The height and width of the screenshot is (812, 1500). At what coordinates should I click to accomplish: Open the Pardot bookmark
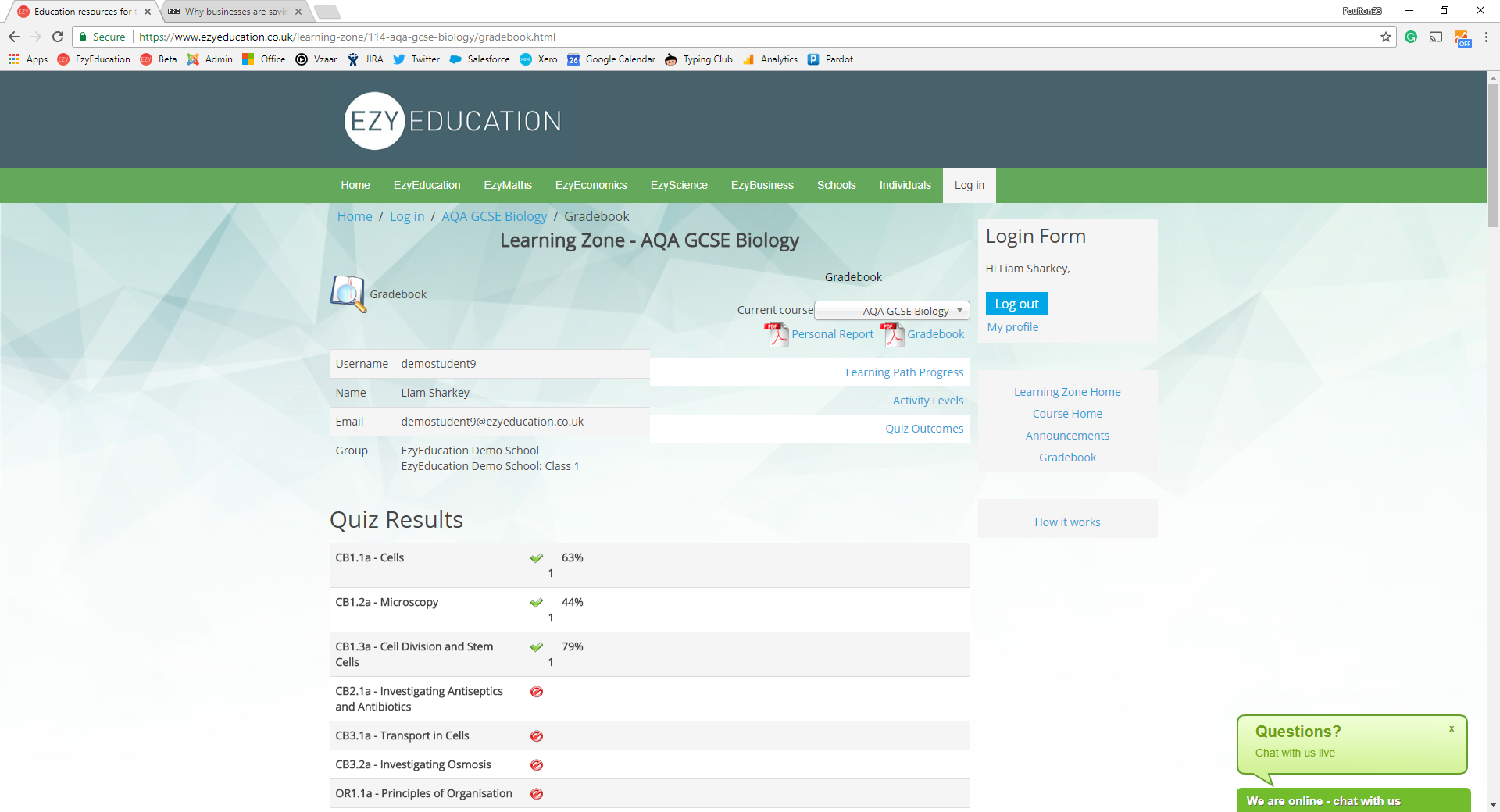click(830, 59)
